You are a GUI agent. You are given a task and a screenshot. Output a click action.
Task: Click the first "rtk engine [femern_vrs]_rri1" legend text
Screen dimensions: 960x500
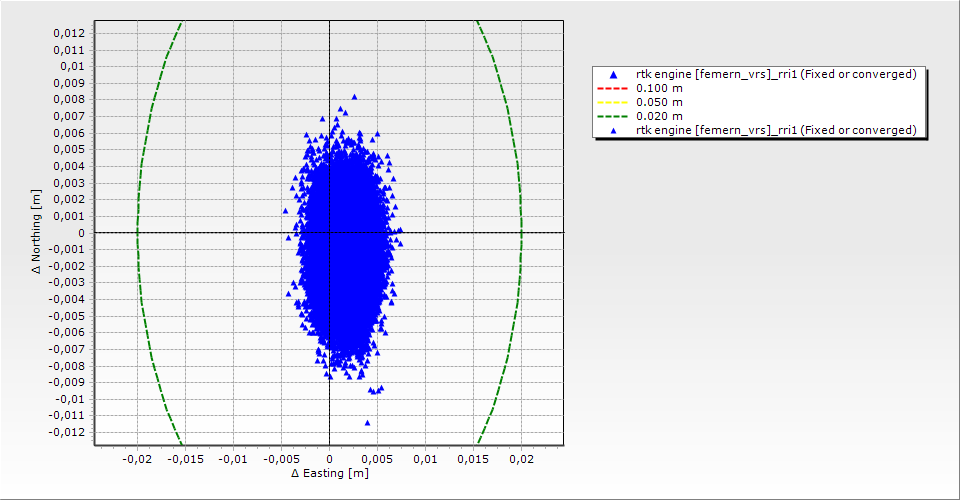click(x=776, y=74)
